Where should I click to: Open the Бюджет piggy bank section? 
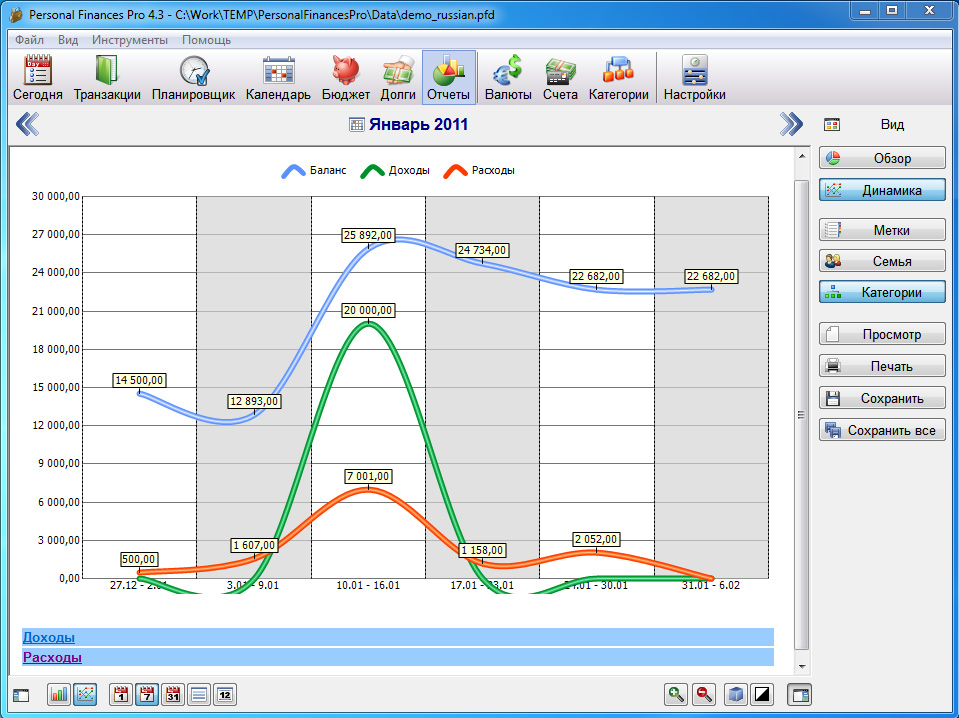[345, 79]
